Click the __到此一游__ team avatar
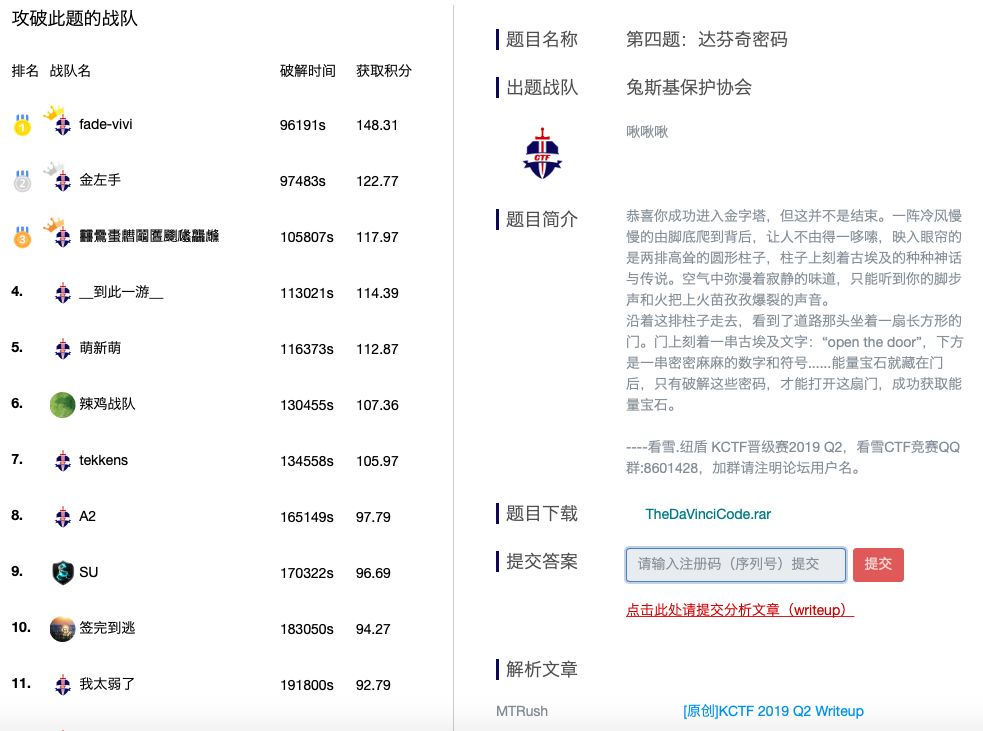This screenshot has height=731, width=983. 63,293
